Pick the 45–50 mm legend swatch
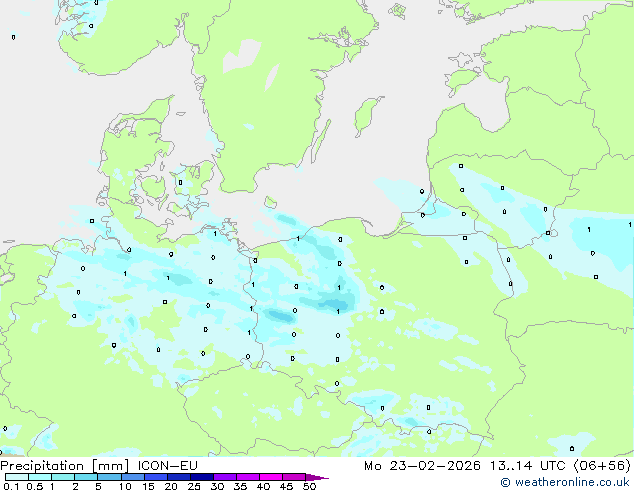 (x=294, y=477)
